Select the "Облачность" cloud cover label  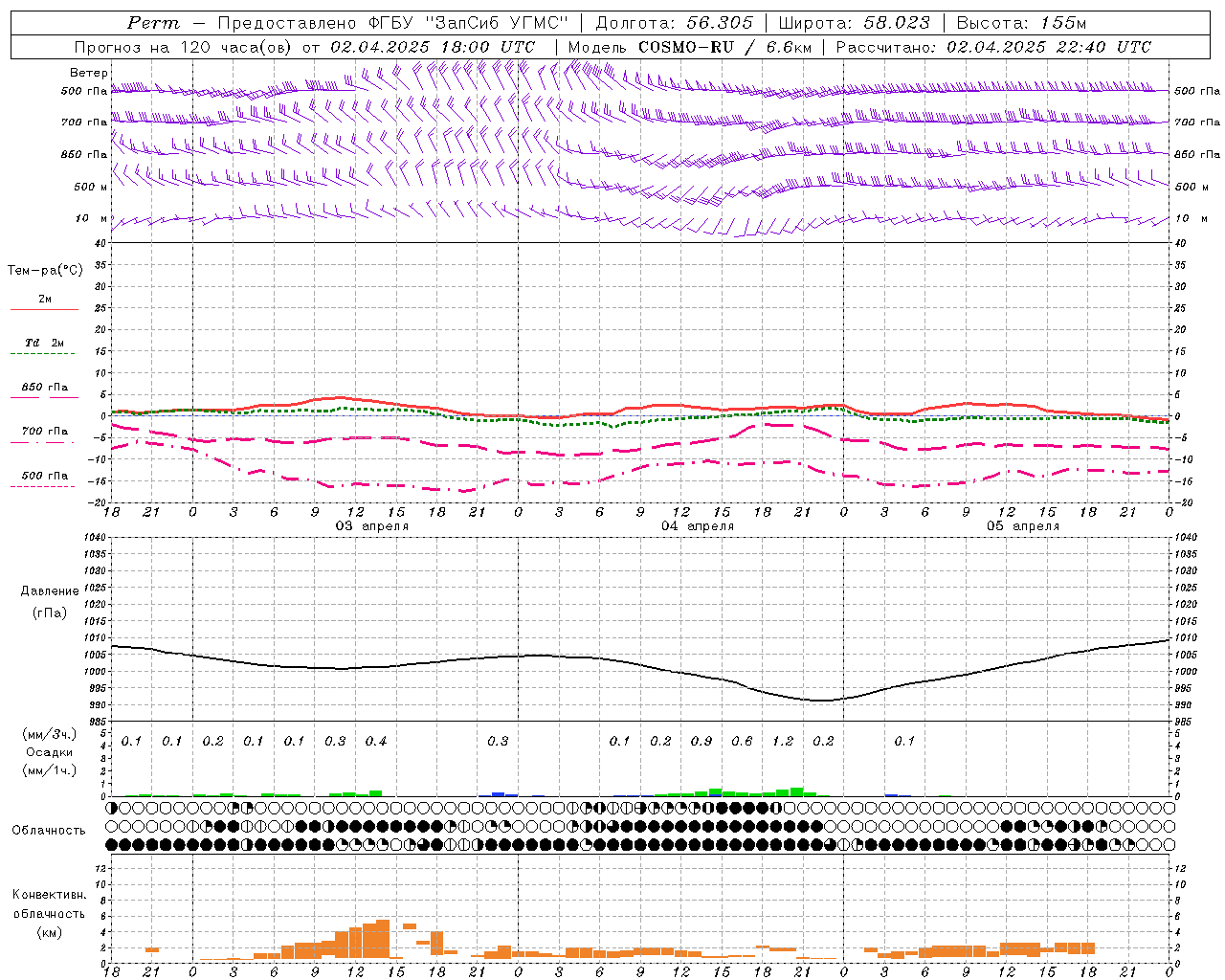(49, 831)
